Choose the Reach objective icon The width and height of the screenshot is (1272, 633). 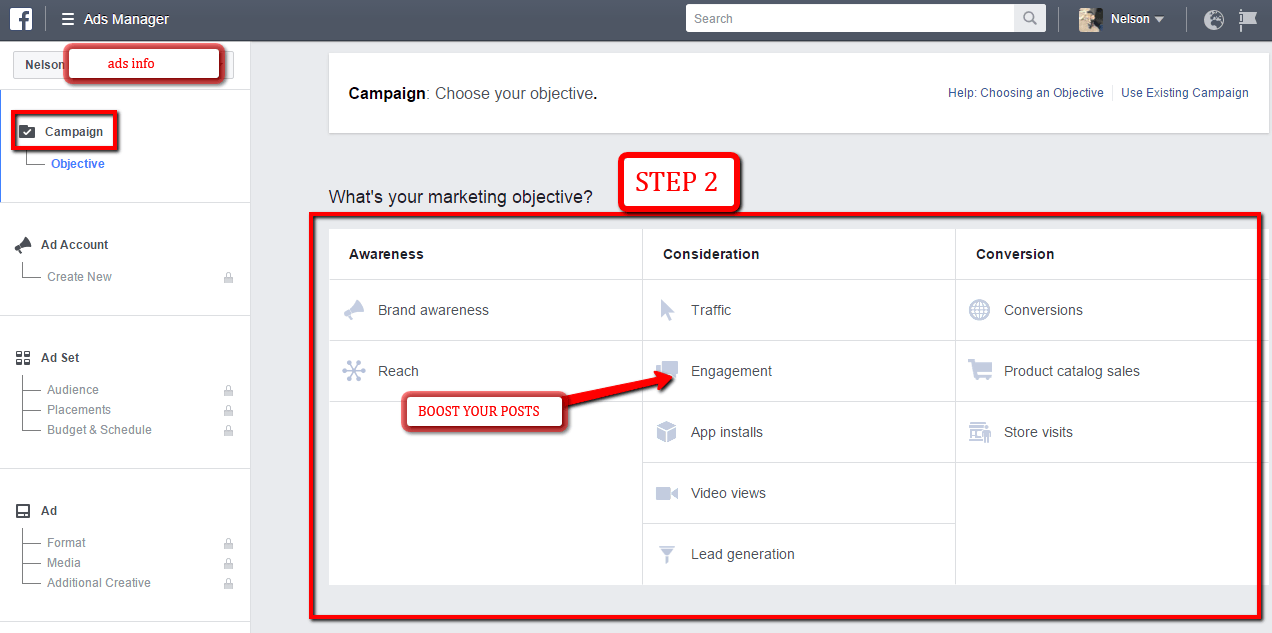354,371
